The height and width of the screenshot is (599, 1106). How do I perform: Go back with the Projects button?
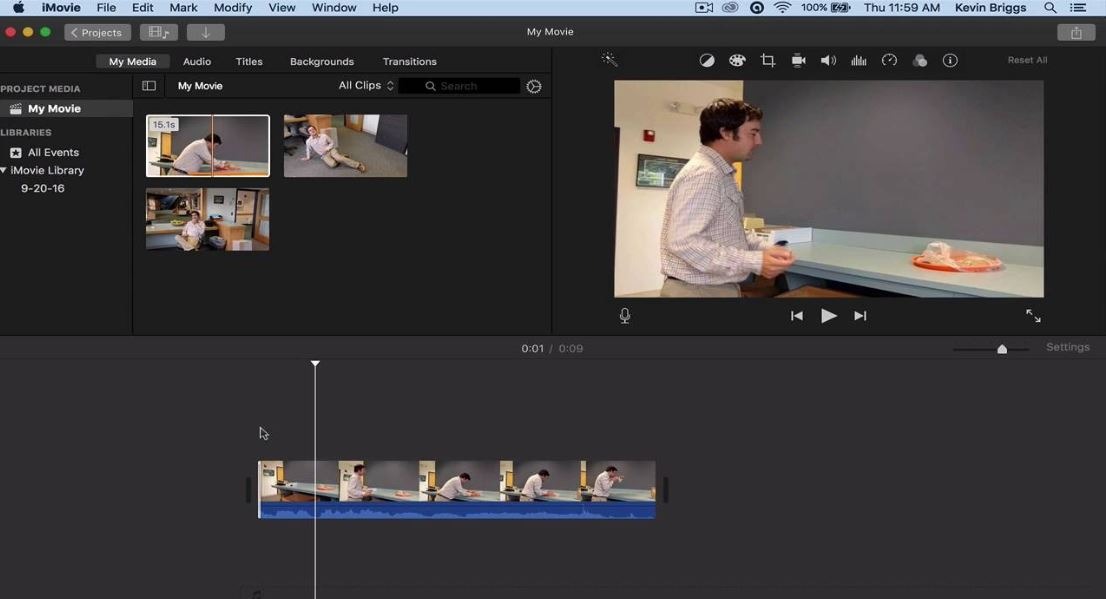click(96, 32)
